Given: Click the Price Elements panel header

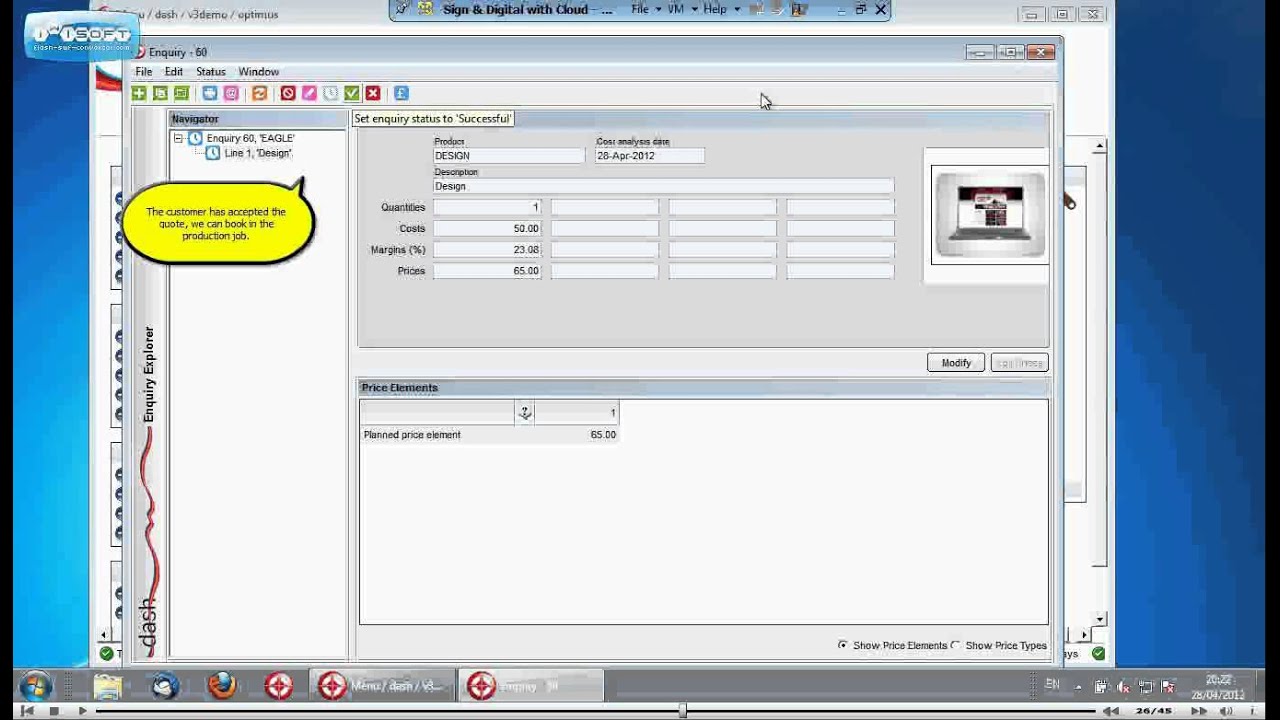Looking at the screenshot, I should pyautogui.click(x=704, y=388).
